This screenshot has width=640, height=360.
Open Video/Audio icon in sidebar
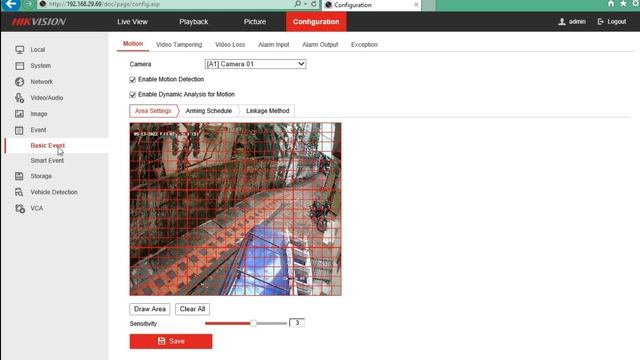coord(20,98)
